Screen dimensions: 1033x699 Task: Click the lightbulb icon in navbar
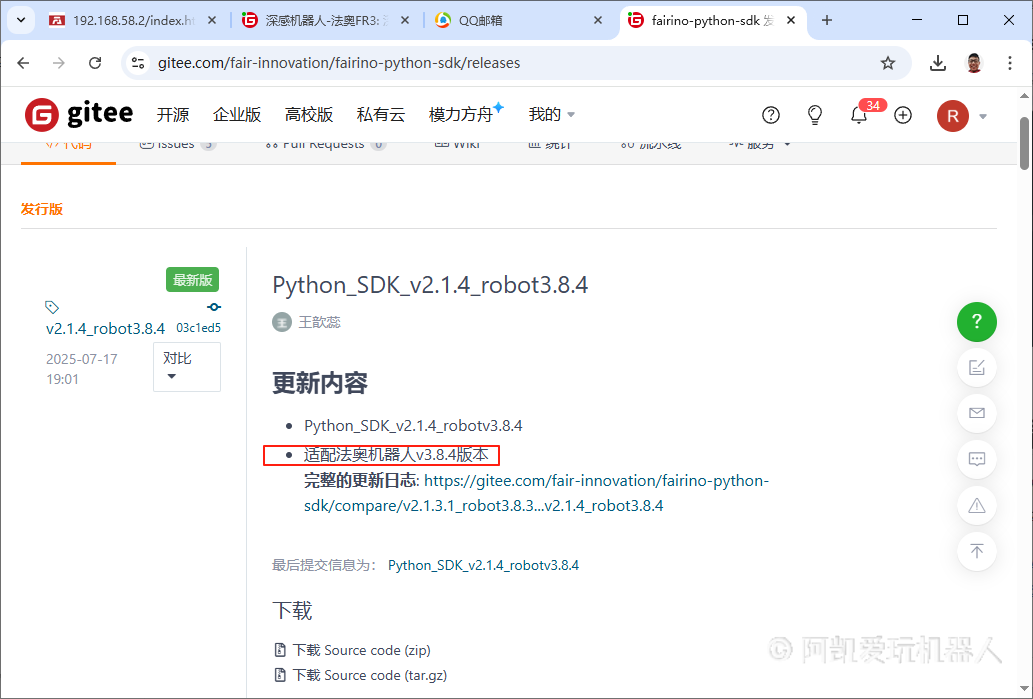click(815, 115)
